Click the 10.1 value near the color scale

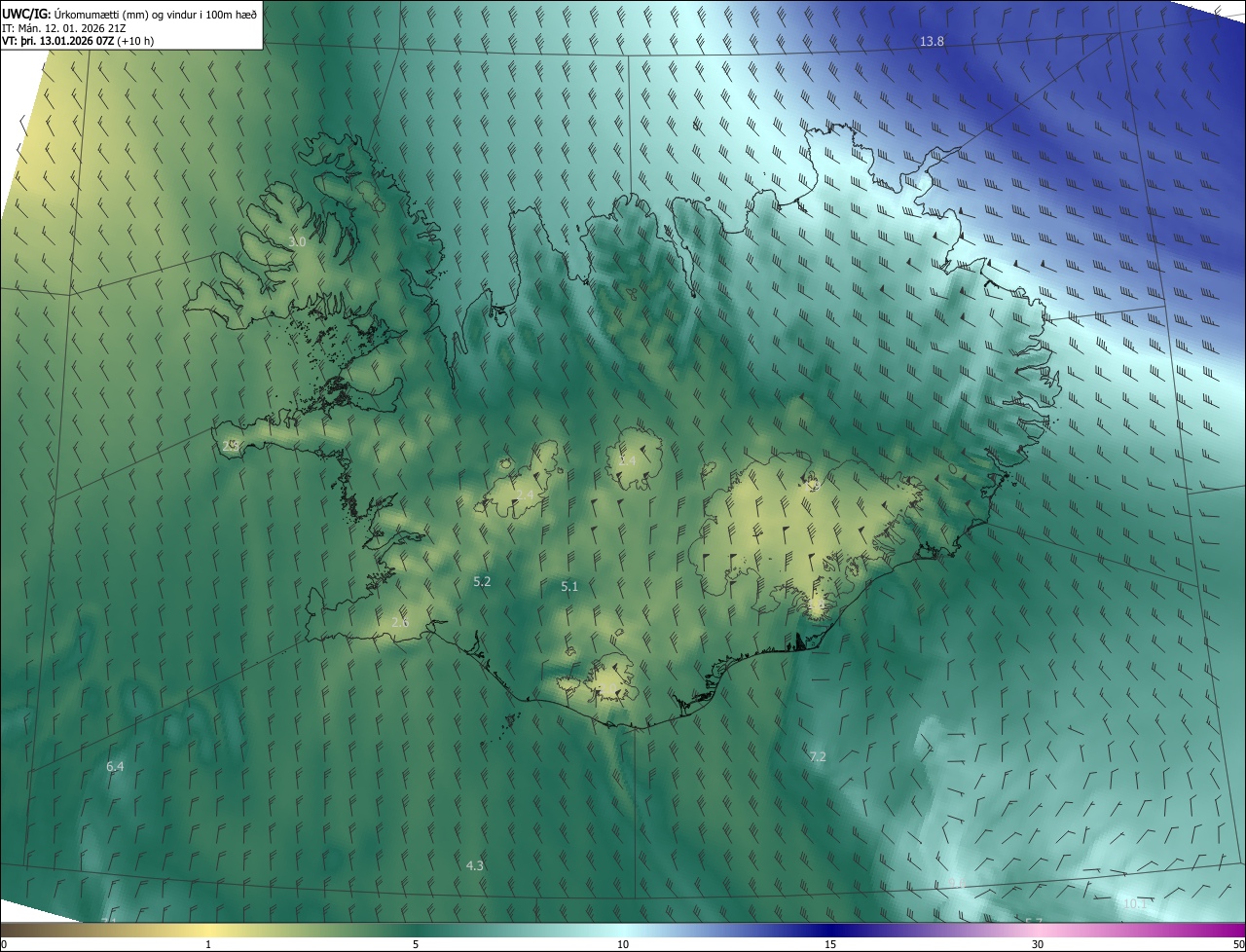(x=1136, y=904)
